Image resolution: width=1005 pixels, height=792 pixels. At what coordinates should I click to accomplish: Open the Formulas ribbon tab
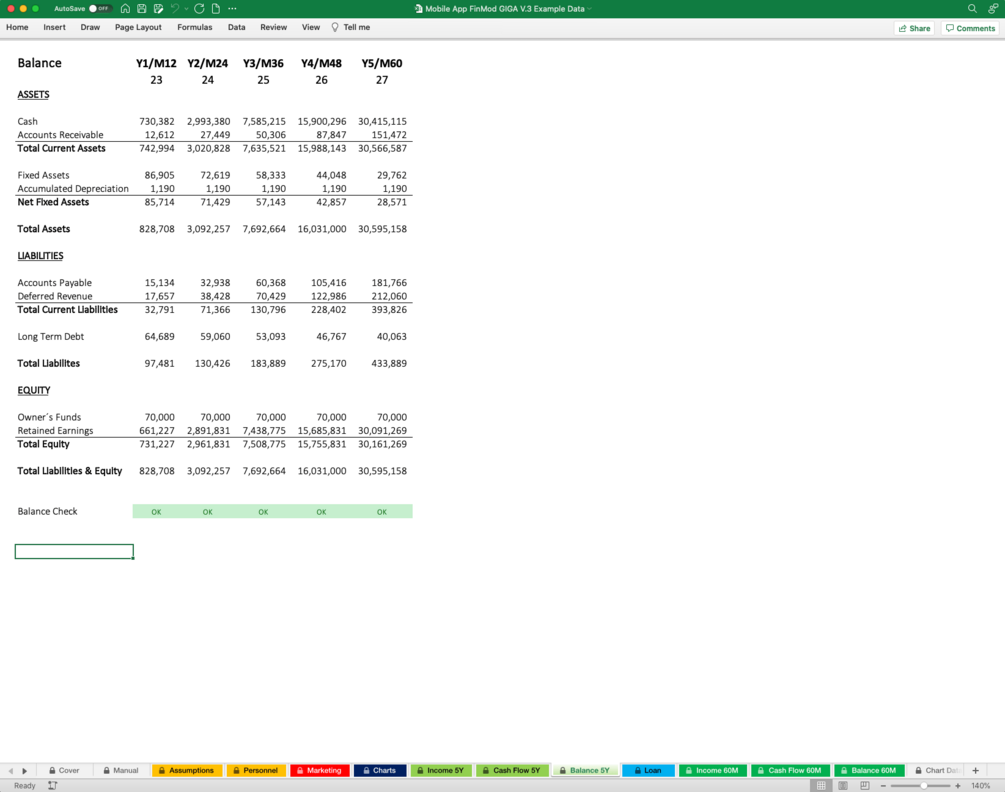click(x=195, y=27)
